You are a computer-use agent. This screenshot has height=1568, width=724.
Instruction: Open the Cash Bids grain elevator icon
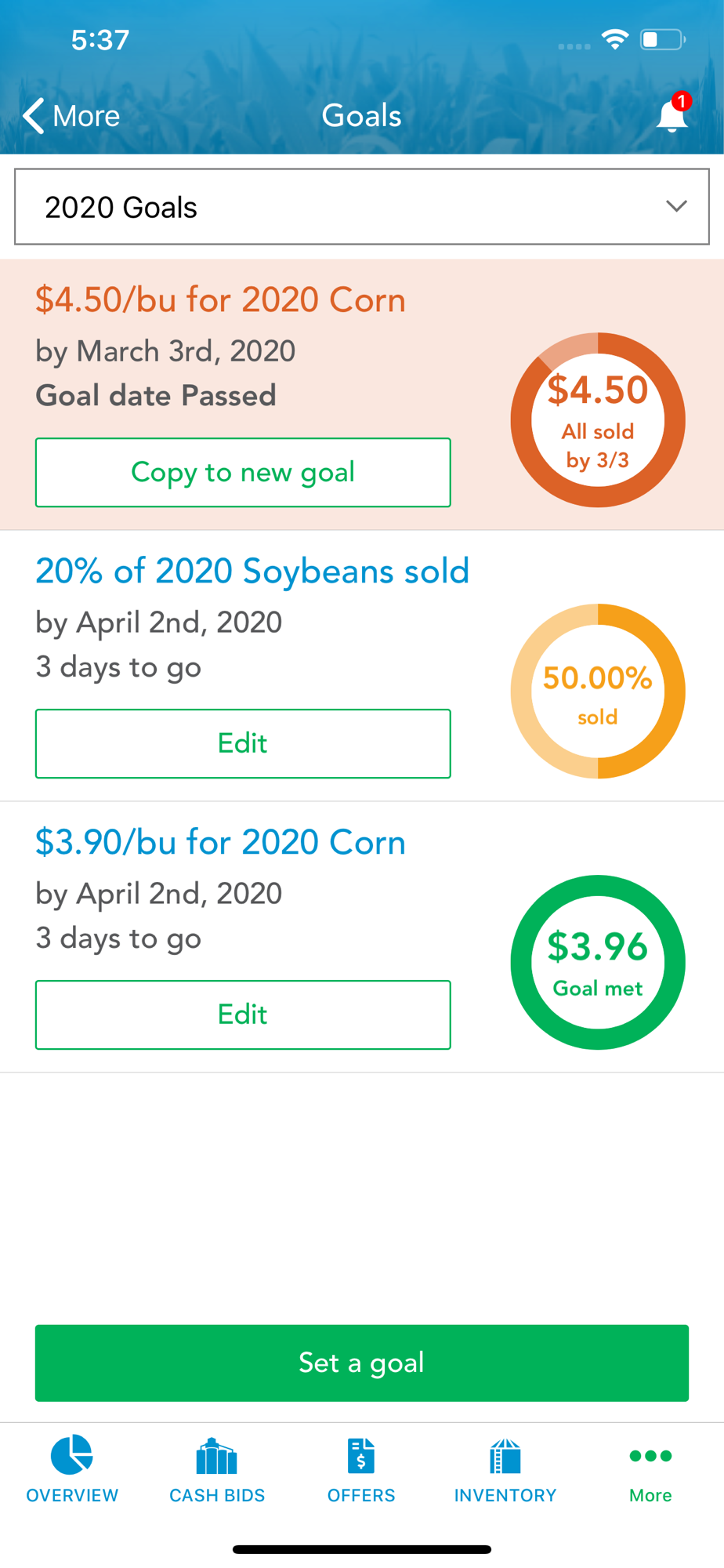click(217, 1457)
